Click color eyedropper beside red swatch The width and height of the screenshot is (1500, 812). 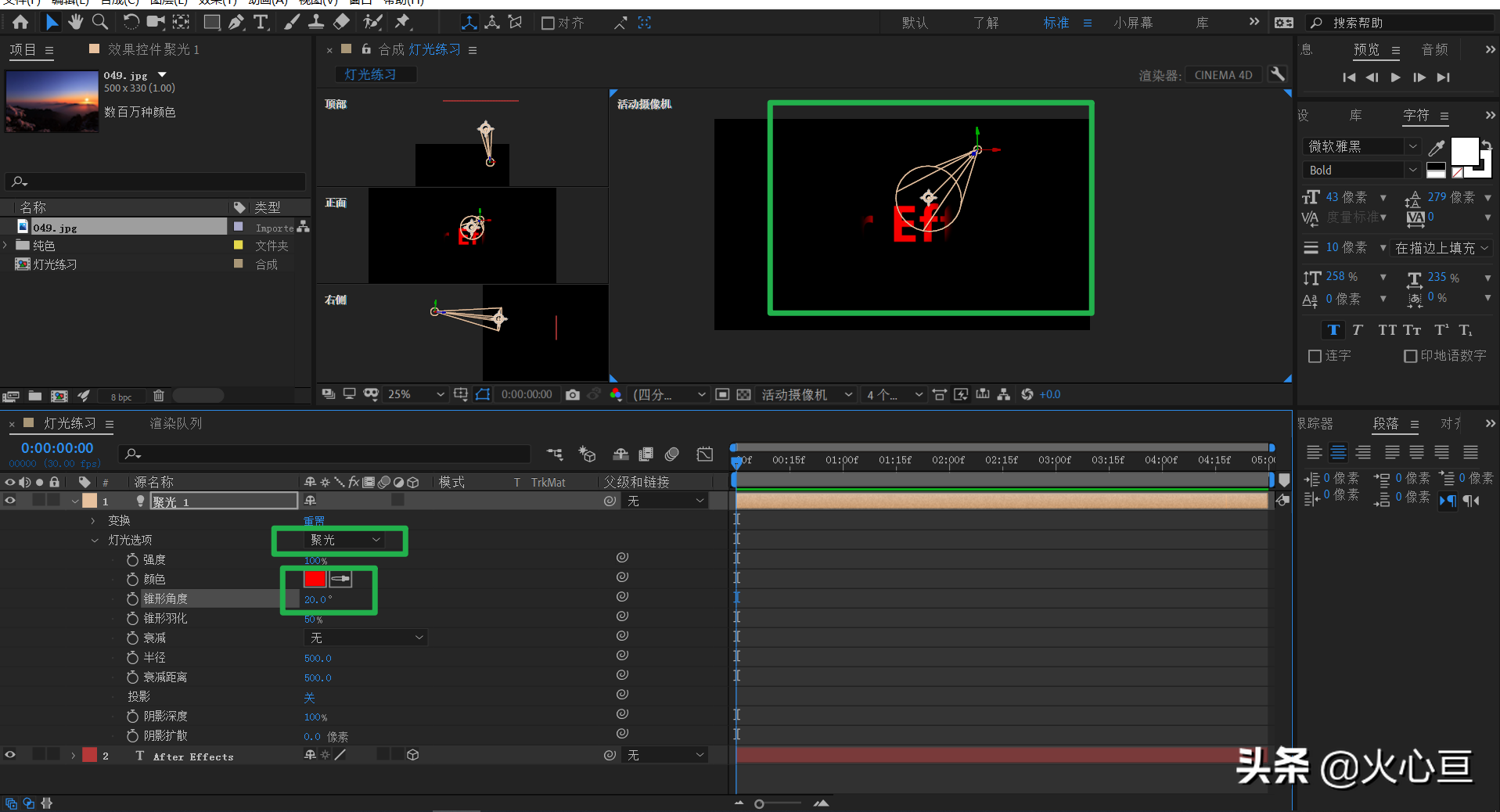pyautogui.click(x=340, y=579)
